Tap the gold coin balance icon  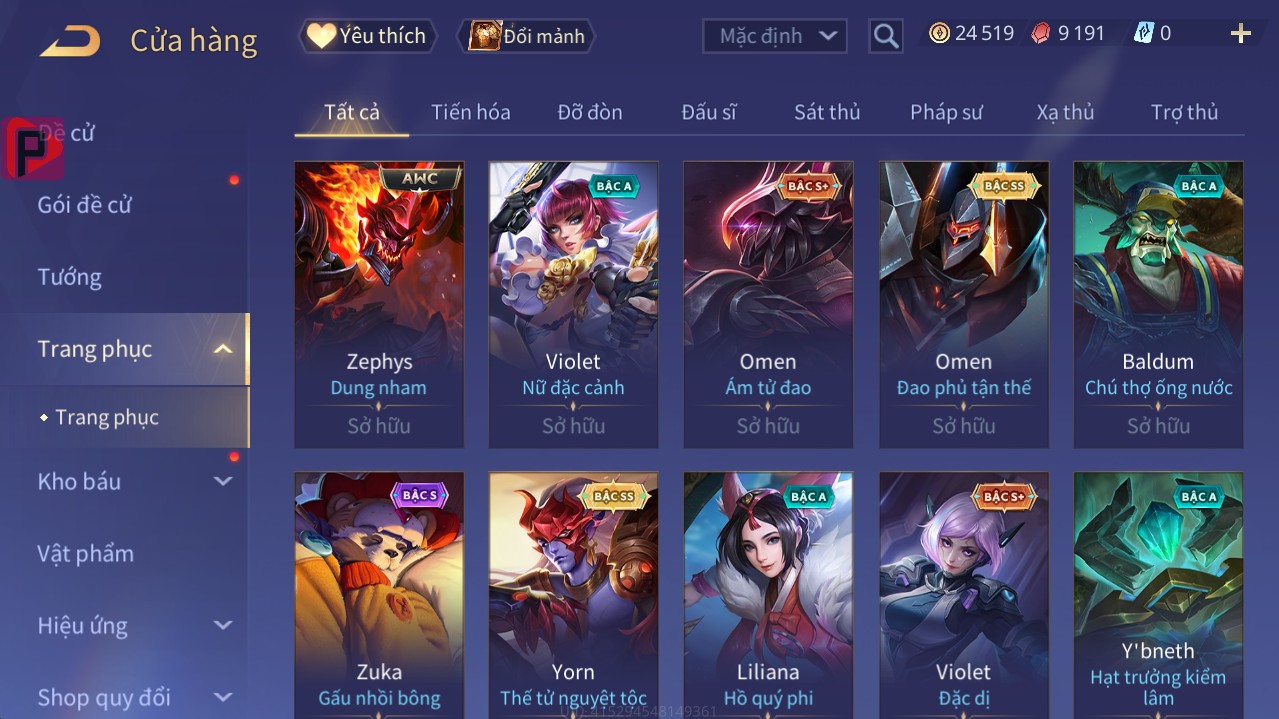(x=939, y=34)
